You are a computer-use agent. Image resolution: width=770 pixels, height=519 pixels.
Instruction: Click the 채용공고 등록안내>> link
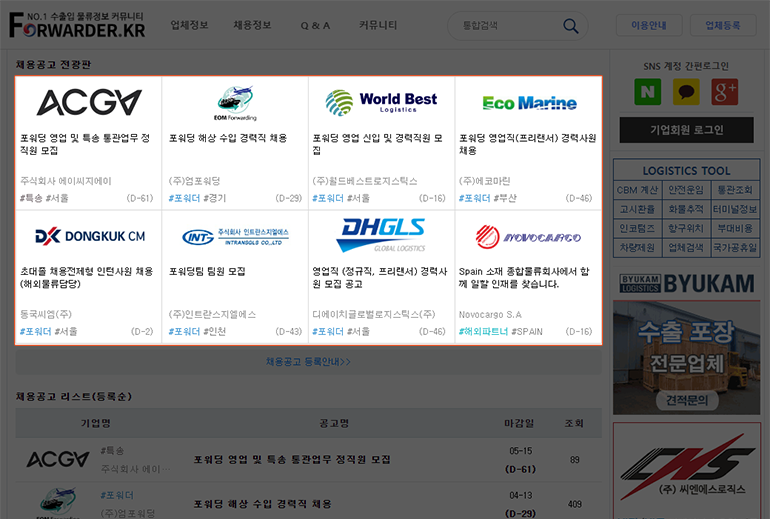(308, 362)
